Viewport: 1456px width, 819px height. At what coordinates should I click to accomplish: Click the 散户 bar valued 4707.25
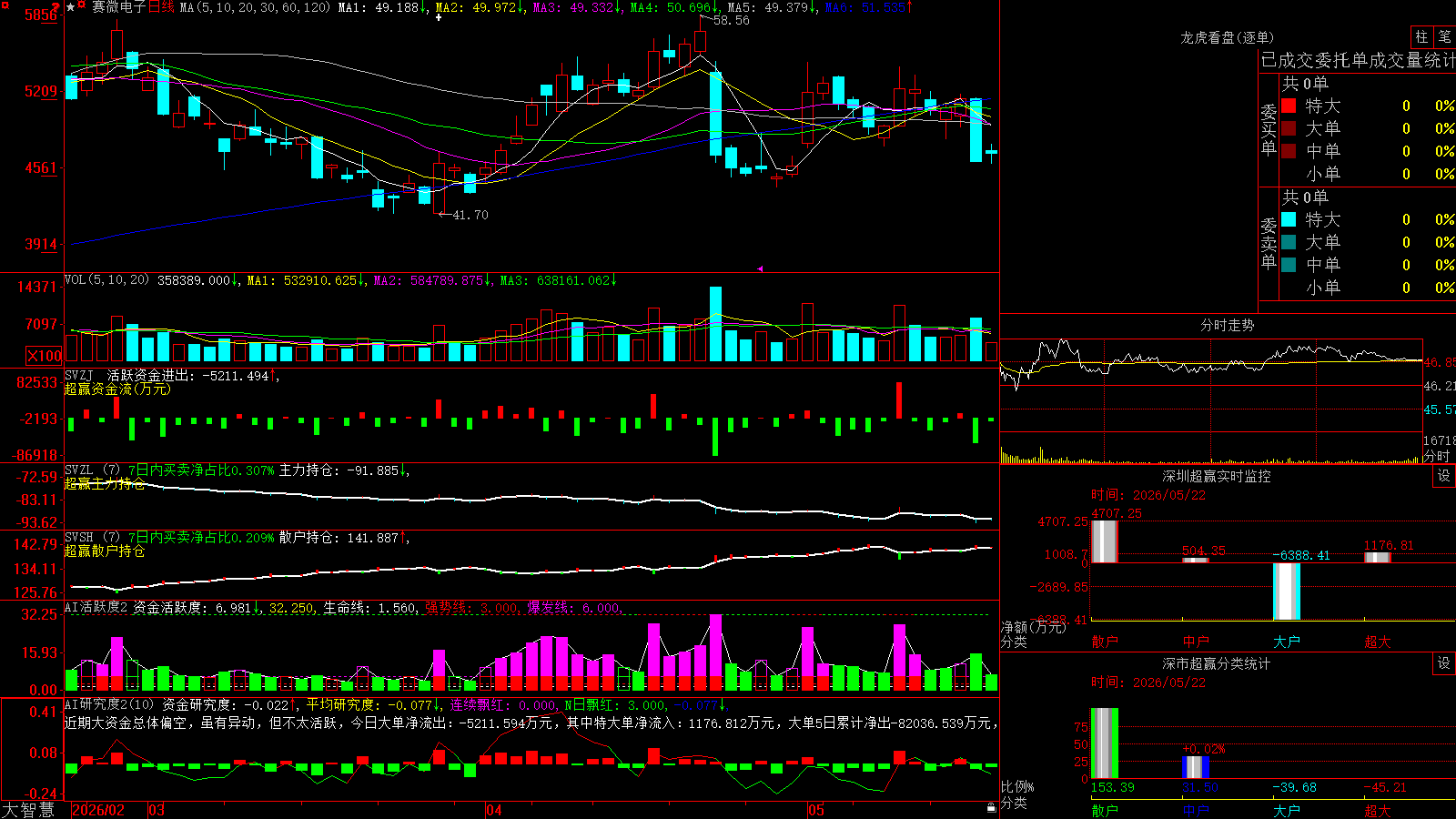click(1104, 541)
